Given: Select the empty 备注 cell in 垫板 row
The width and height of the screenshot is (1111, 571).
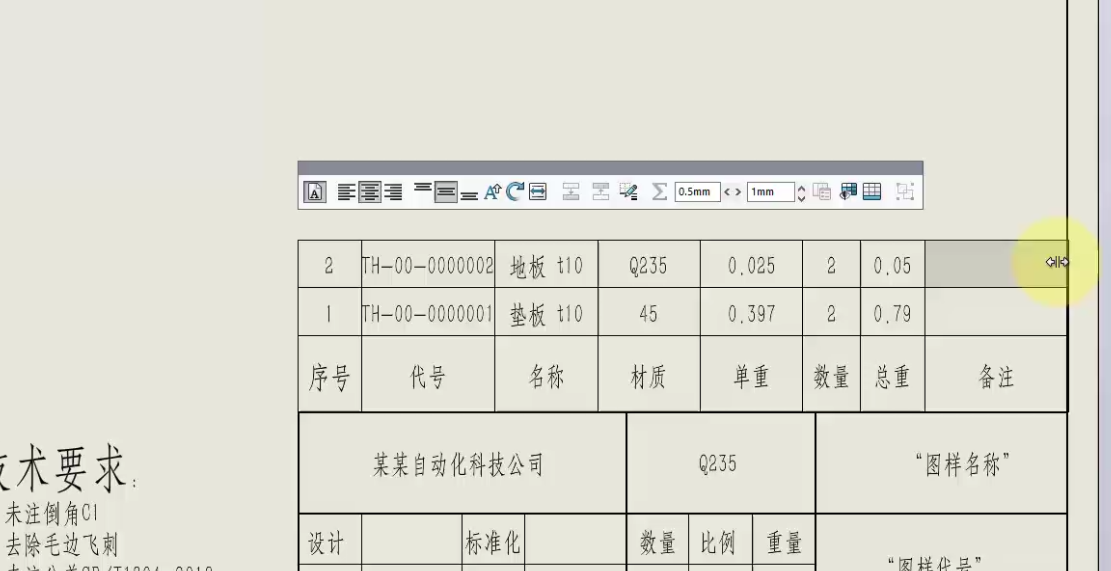Looking at the screenshot, I should [x=996, y=312].
